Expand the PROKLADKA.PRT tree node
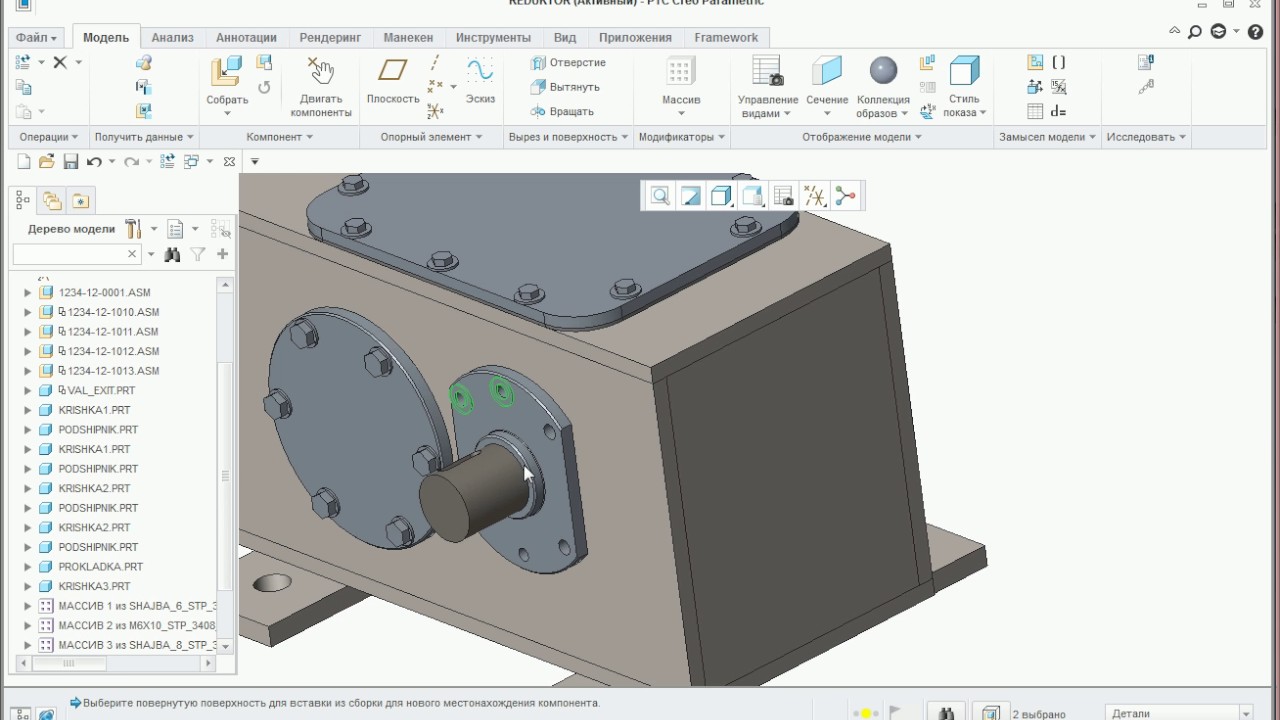 [28, 567]
